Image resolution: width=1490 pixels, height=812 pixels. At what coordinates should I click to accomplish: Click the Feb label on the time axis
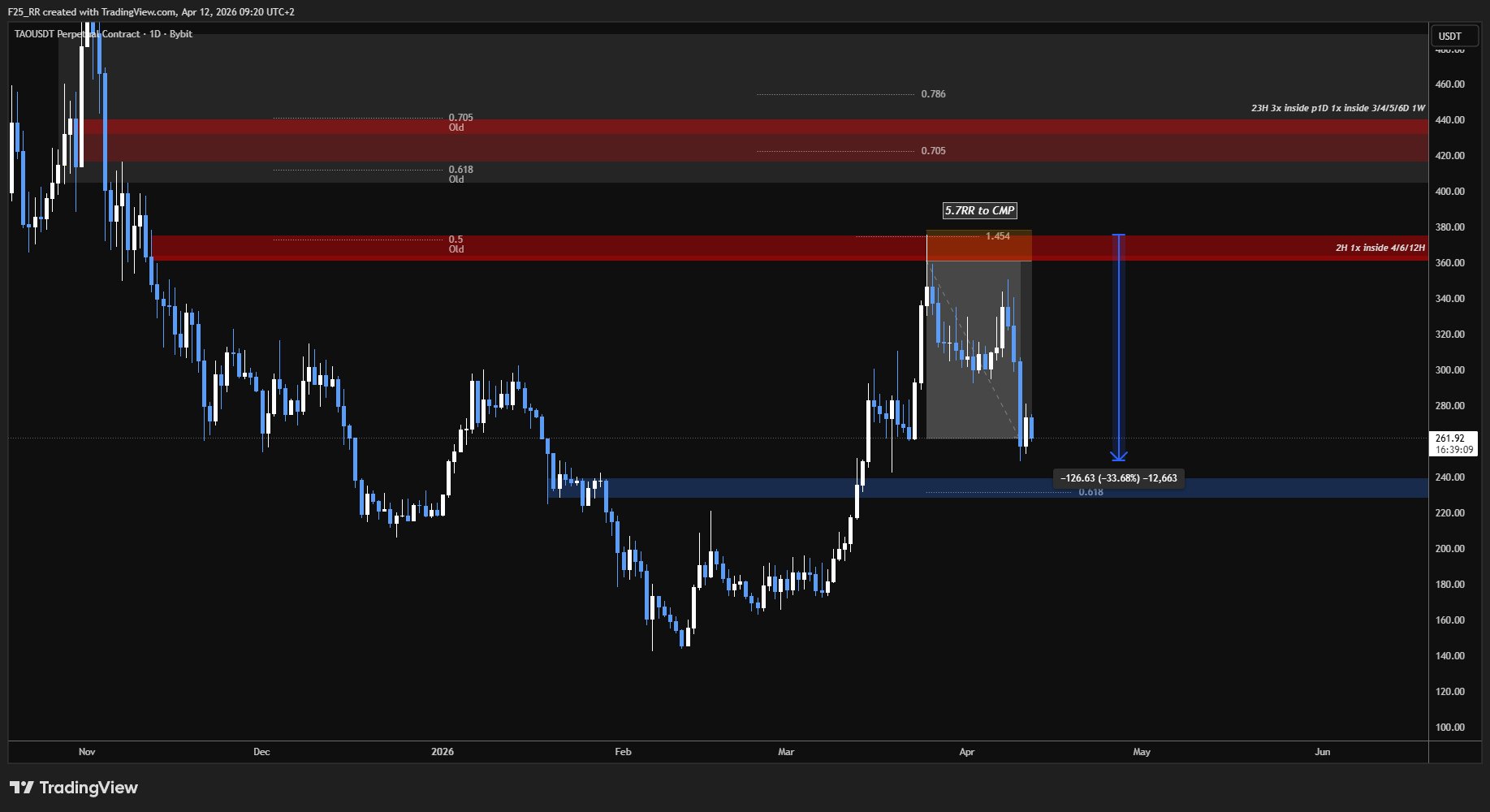coord(623,752)
